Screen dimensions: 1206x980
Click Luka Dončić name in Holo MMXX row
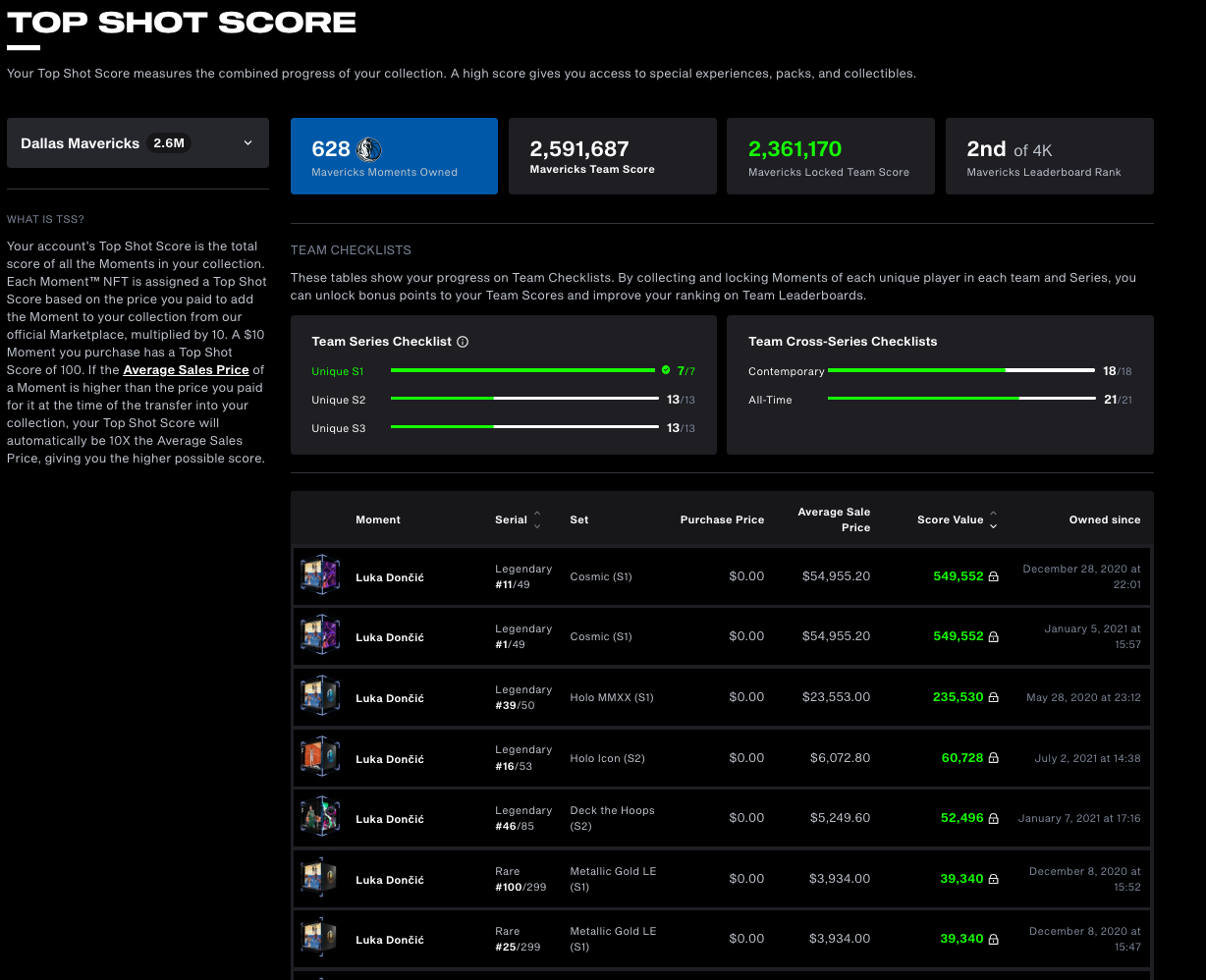390,698
